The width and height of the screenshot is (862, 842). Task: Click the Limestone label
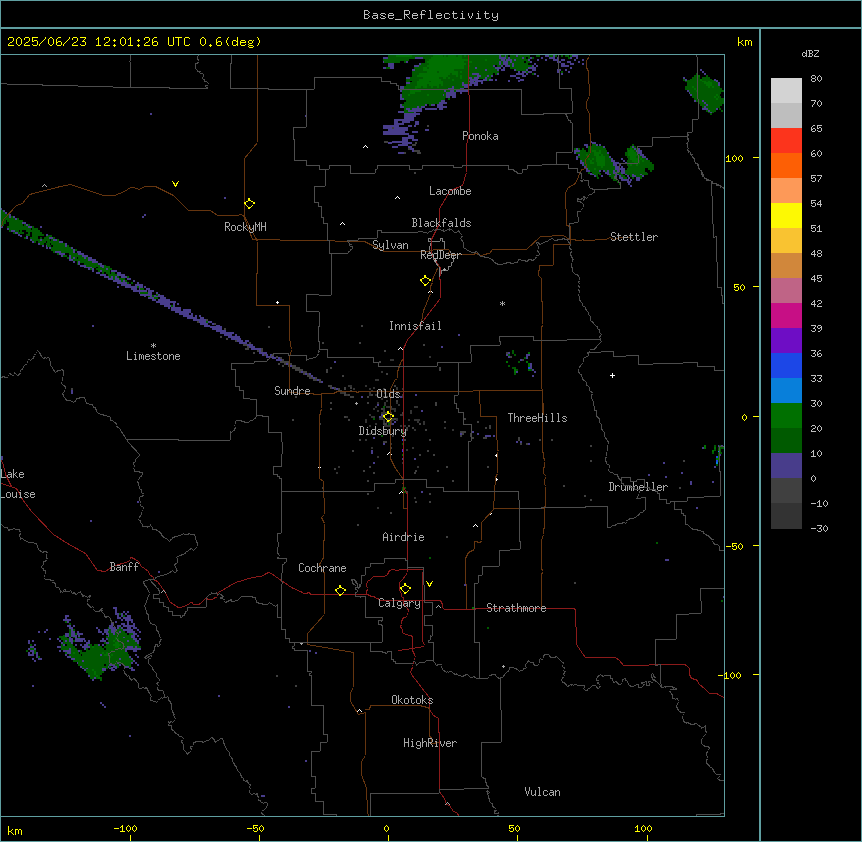point(153,356)
